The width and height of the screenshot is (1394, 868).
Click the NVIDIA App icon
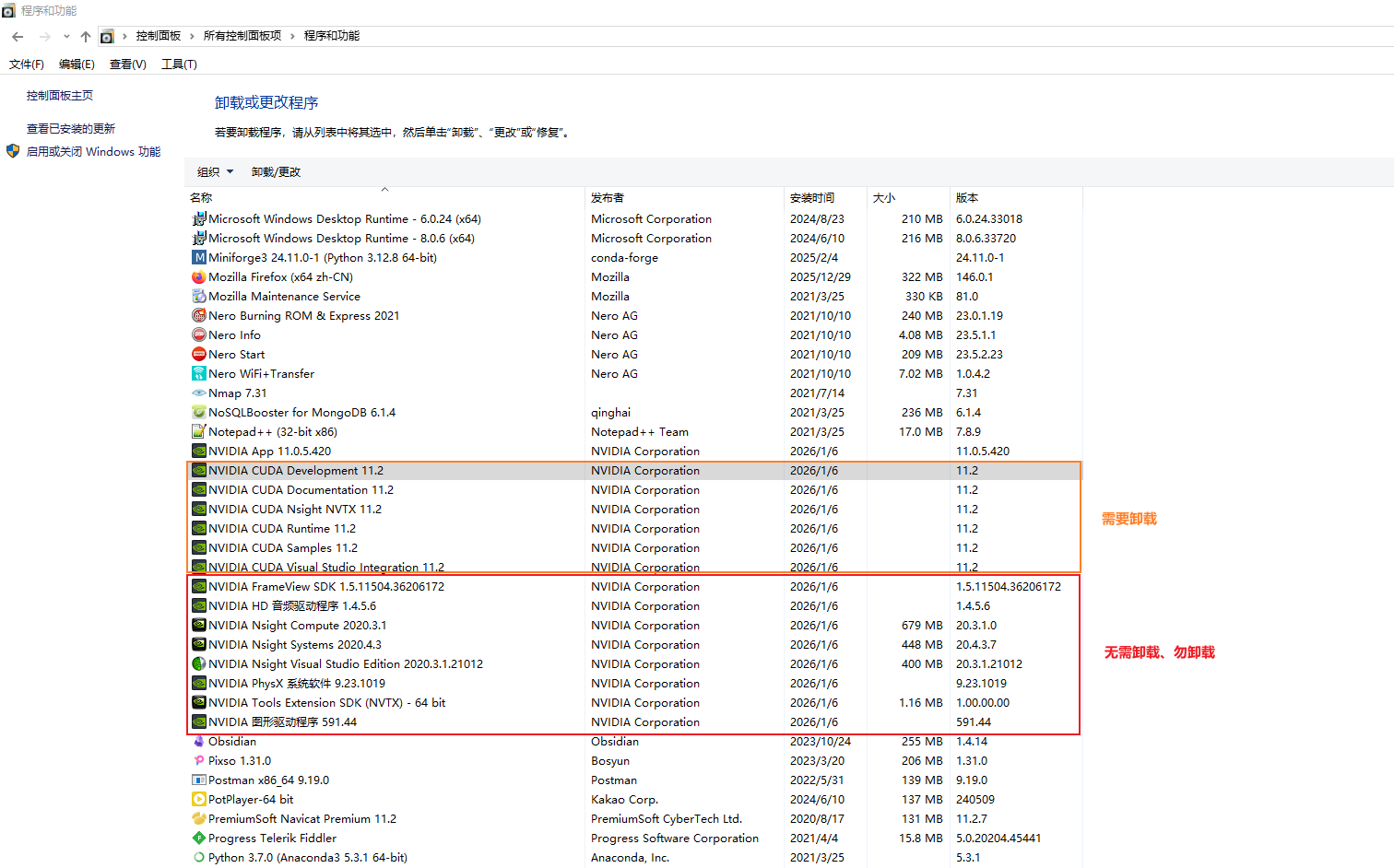pyautogui.click(x=198, y=452)
